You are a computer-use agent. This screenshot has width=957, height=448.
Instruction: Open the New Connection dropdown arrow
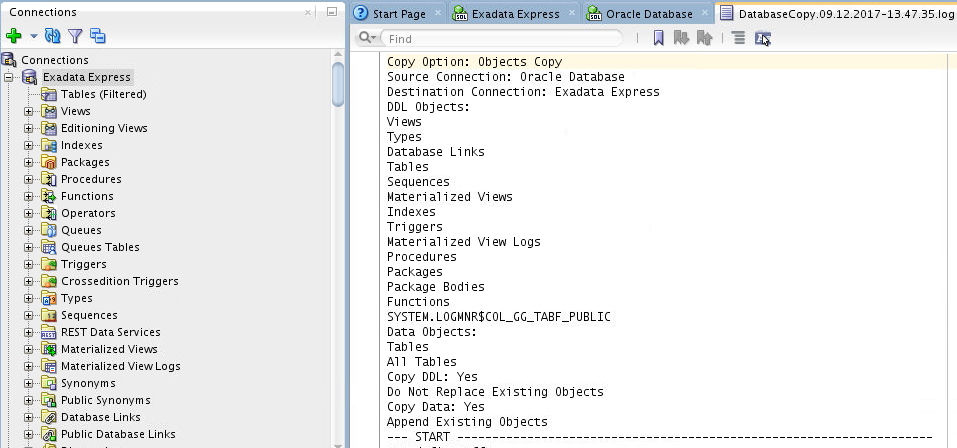[x=33, y=37]
